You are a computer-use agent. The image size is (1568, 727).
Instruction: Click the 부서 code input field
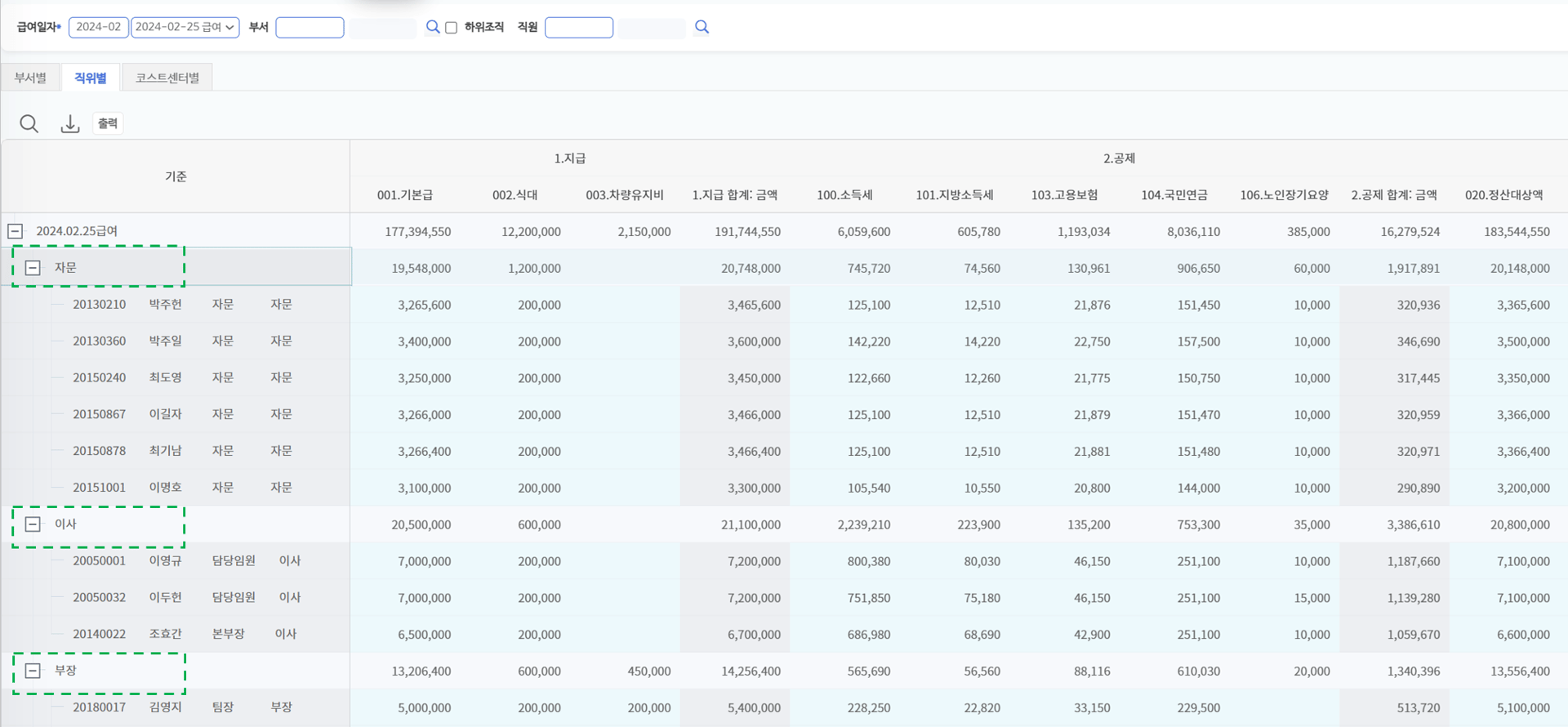(310, 27)
